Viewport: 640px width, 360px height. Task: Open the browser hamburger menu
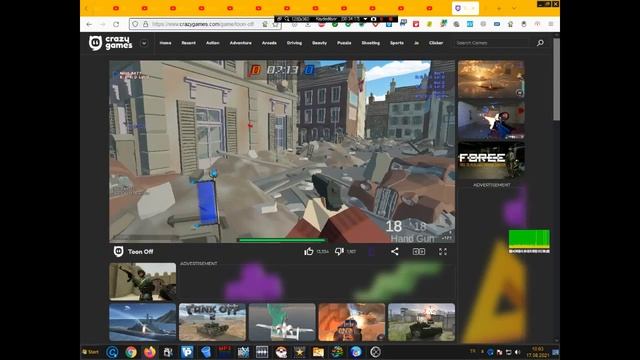551,24
